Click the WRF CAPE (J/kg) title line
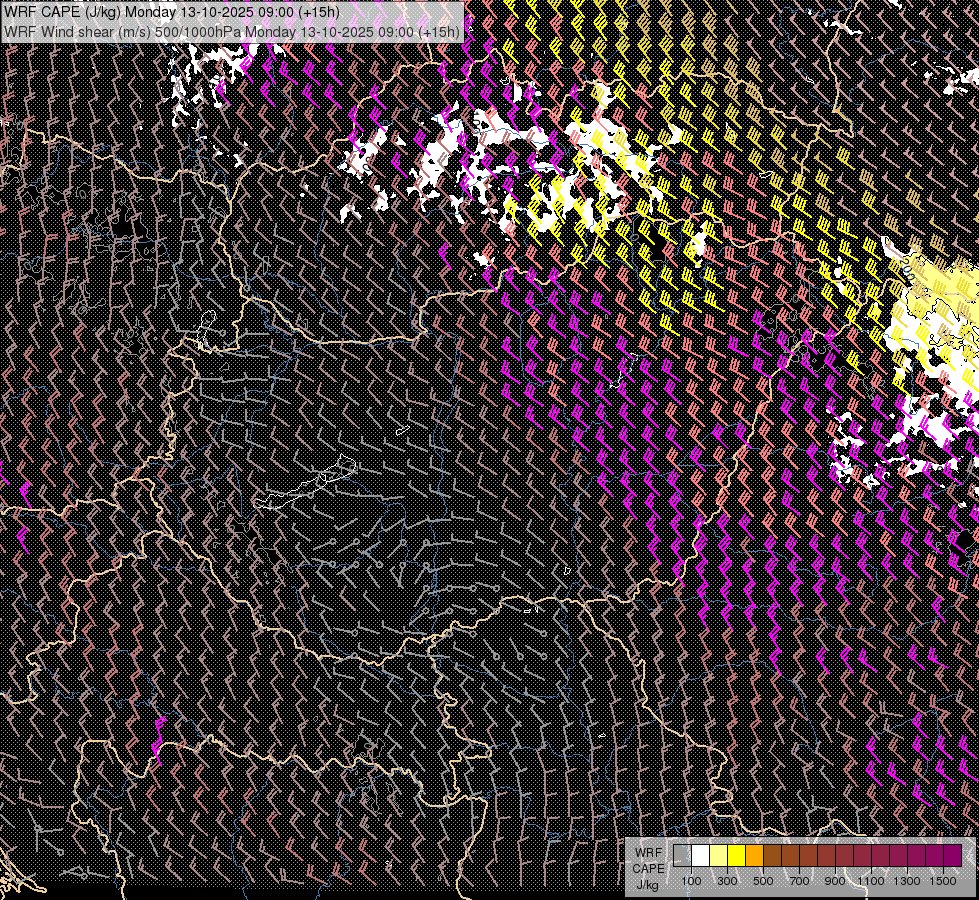Viewport: 979px width, 900px height. [171, 12]
